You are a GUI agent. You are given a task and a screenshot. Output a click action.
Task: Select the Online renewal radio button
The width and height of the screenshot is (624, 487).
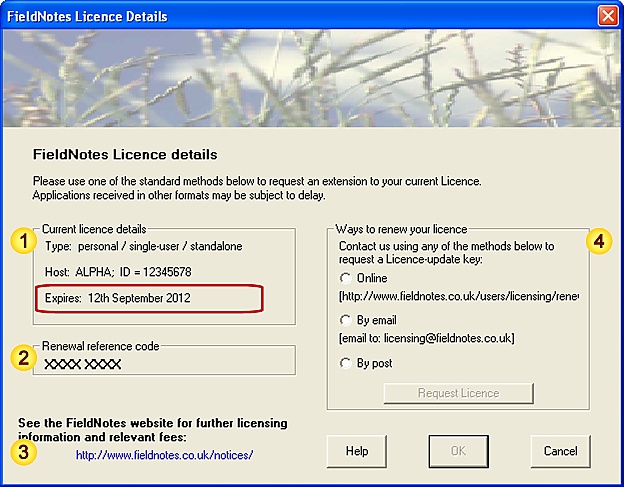click(345, 278)
